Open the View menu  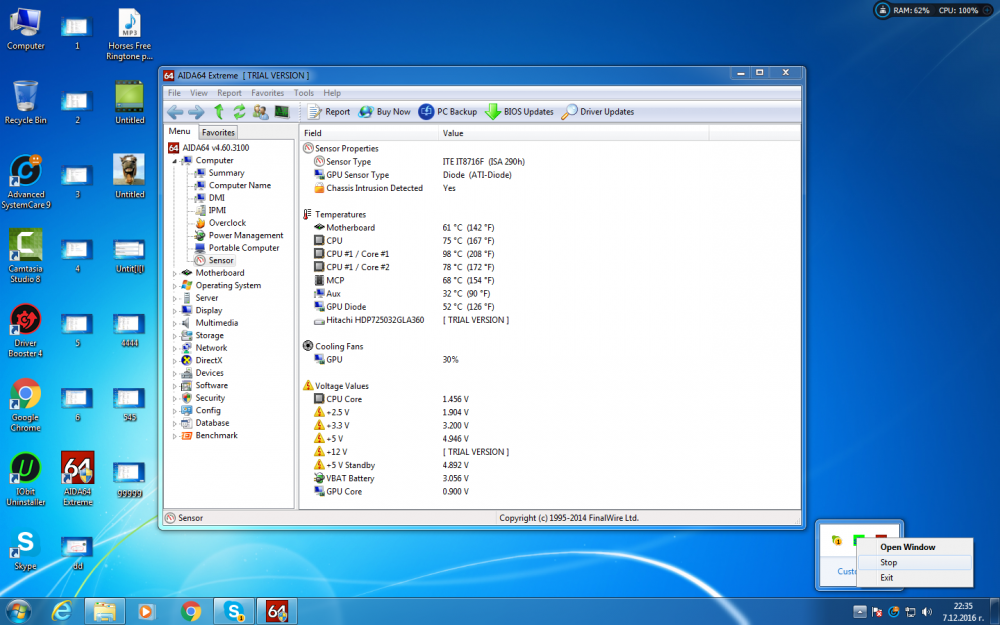coord(199,92)
